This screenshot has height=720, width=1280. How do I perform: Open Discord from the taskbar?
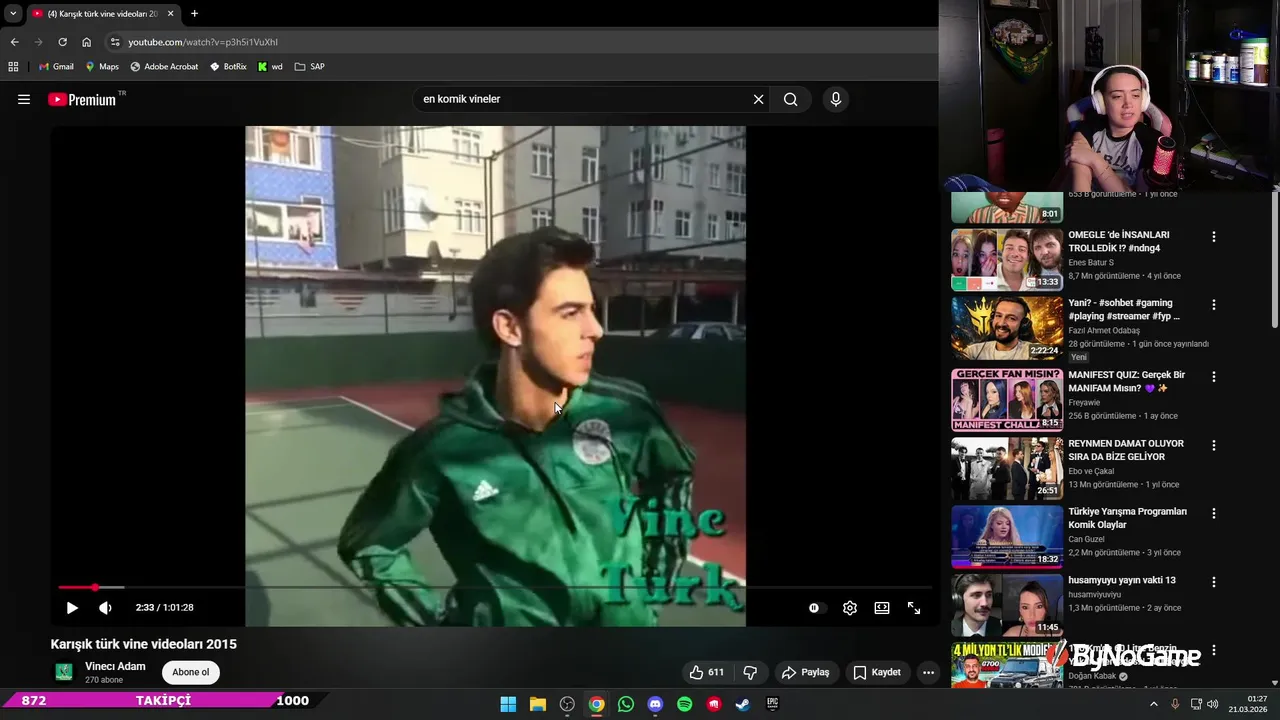655,704
